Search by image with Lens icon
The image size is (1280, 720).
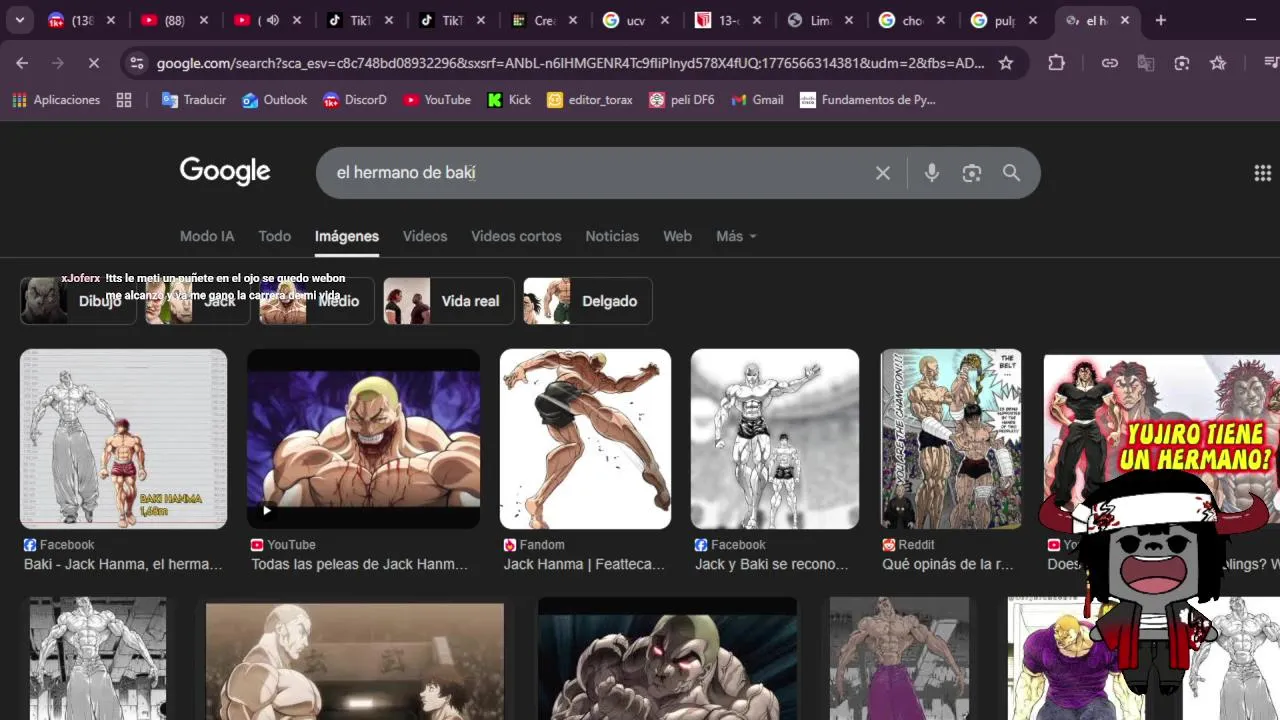point(972,173)
